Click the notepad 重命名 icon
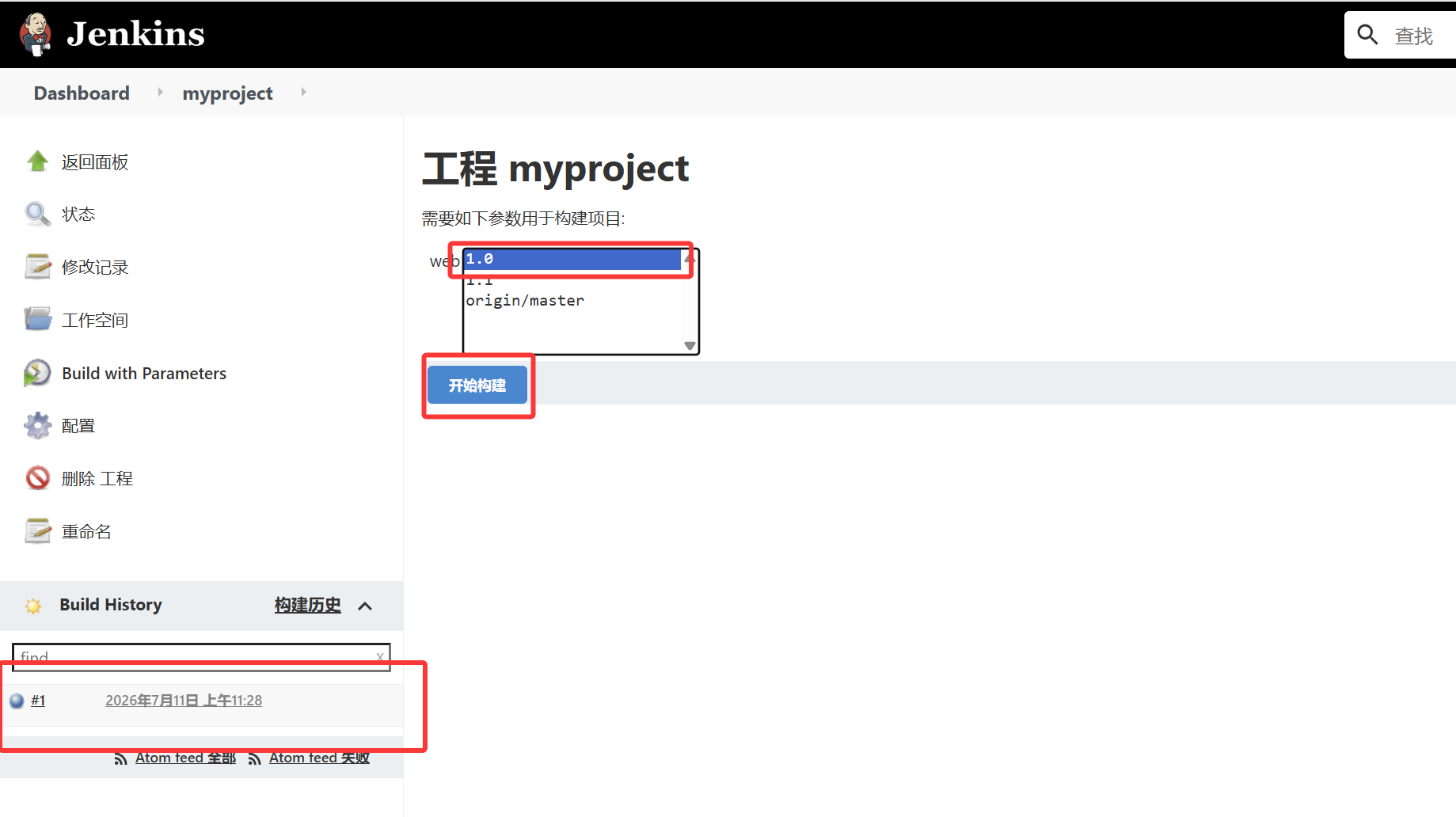 [37, 531]
